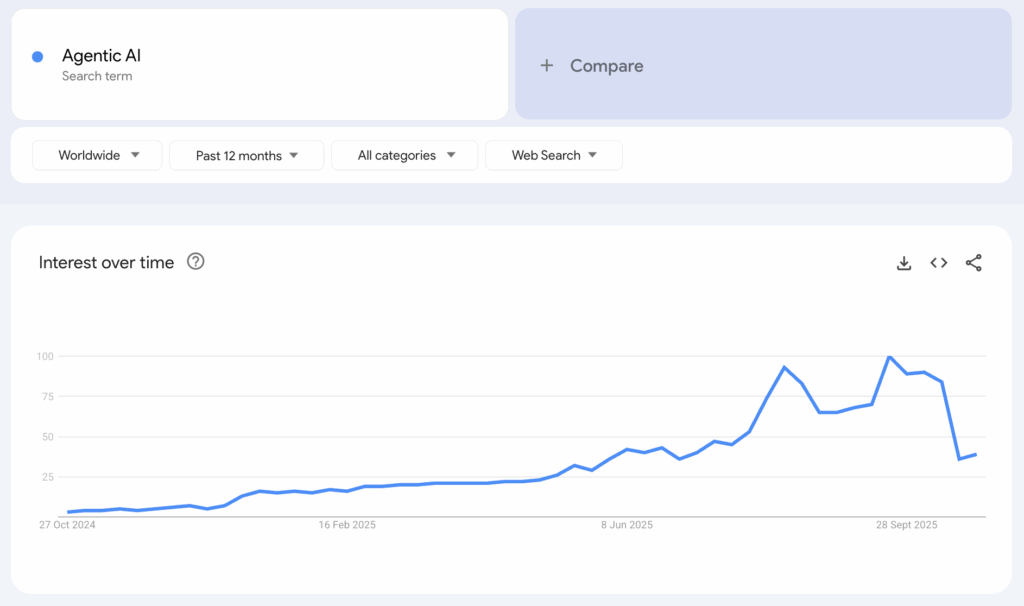Download the Interest over time data

pyautogui.click(x=904, y=263)
